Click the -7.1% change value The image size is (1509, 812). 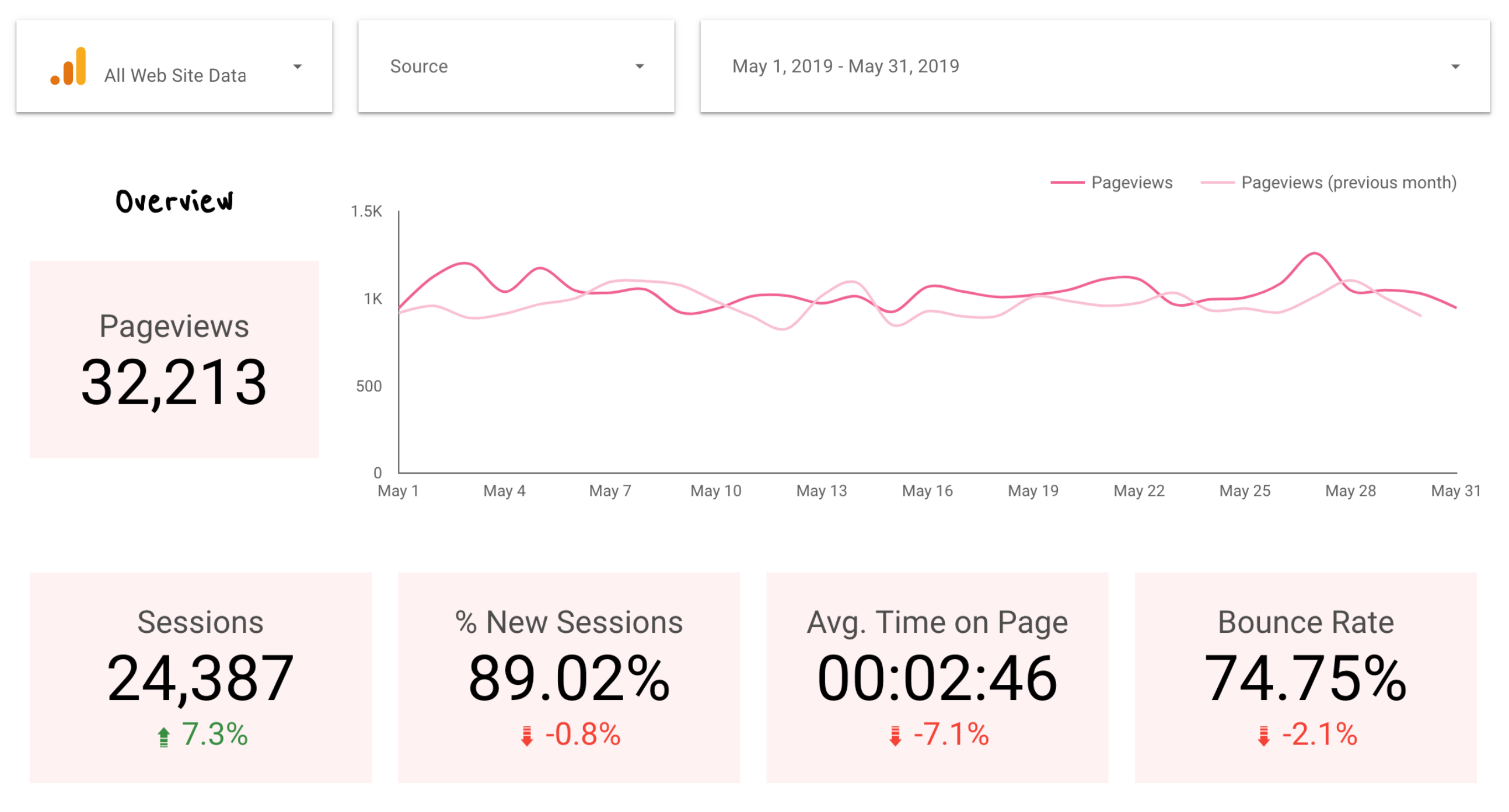pos(951,734)
